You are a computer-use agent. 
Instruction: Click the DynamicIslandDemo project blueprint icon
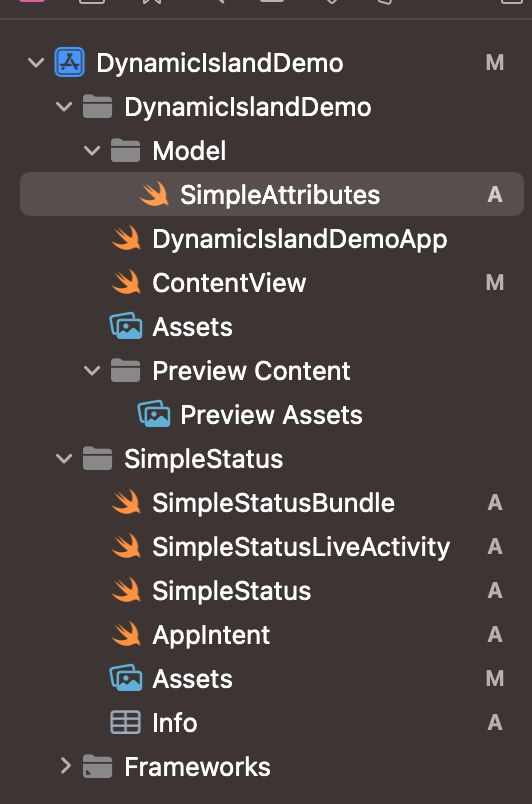pyautogui.click(x=70, y=63)
